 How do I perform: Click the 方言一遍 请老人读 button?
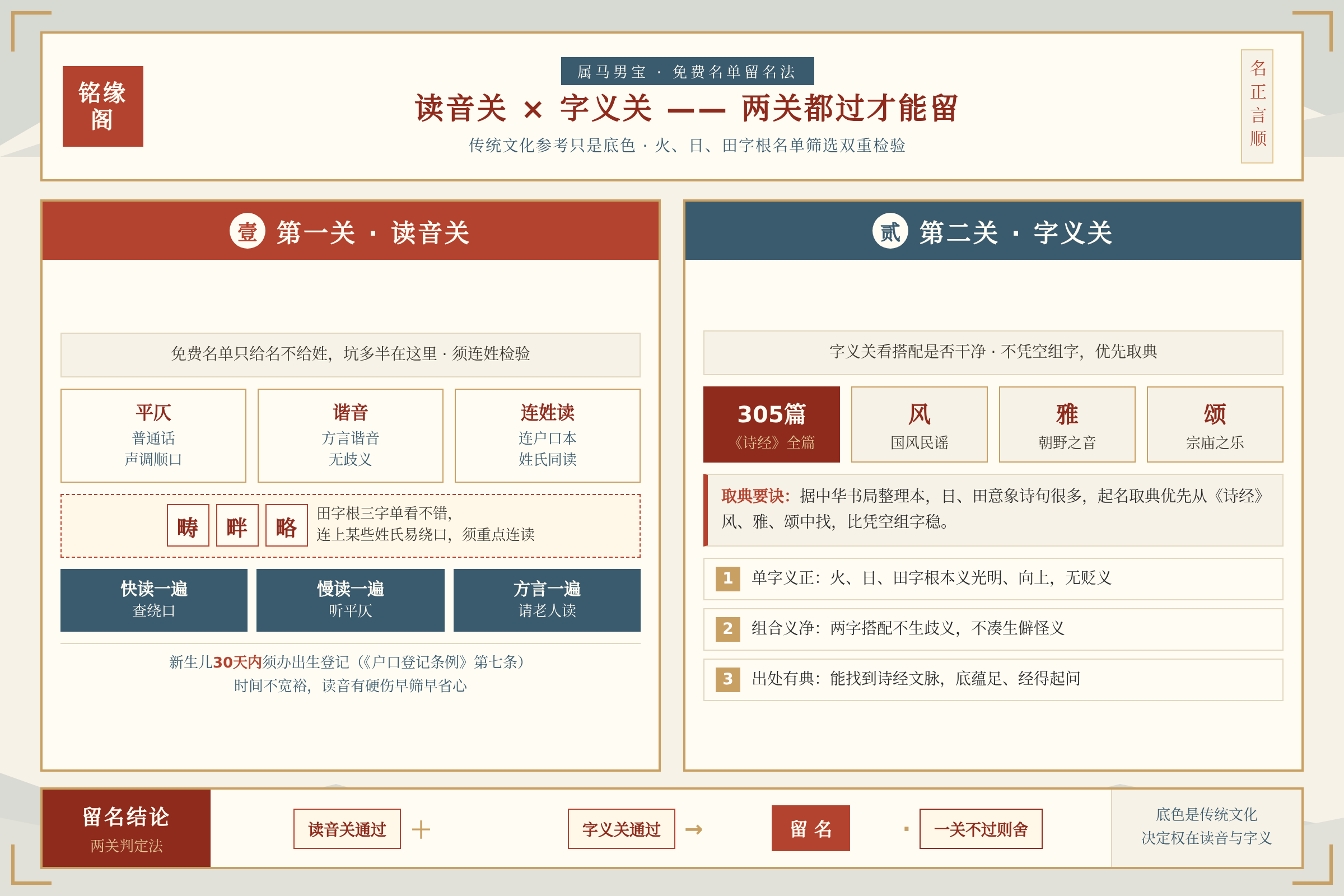547,600
